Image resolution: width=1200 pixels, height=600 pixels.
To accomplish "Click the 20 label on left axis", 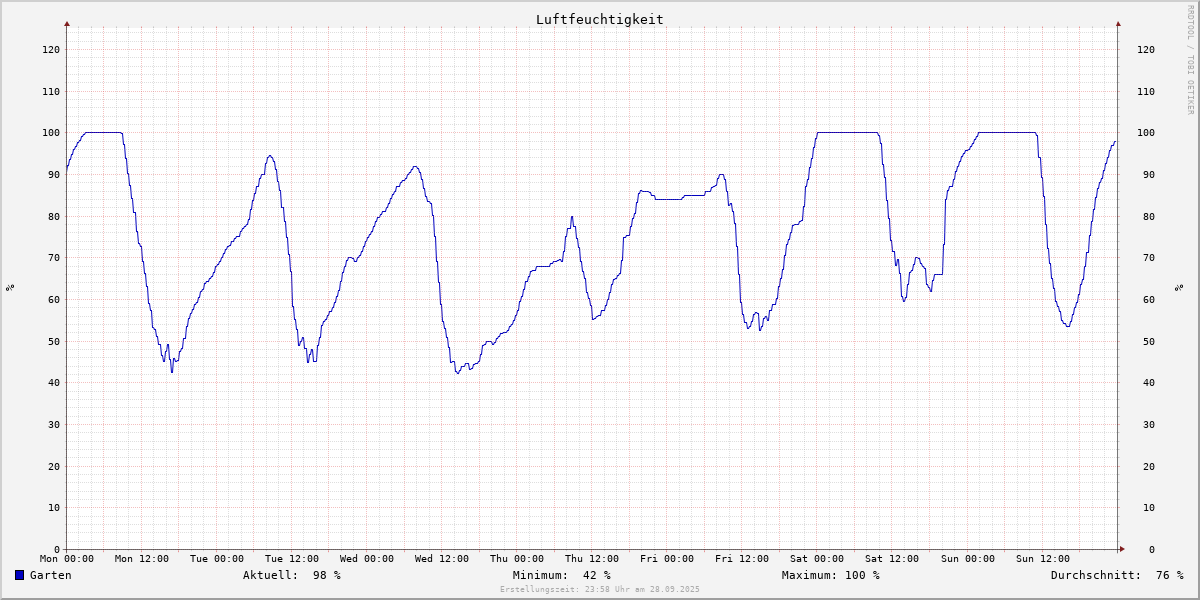I will pos(54,466).
